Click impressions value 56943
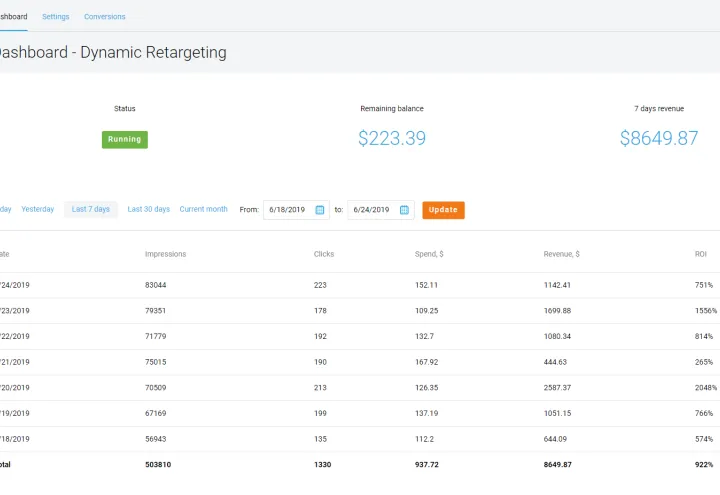 pyautogui.click(x=156, y=439)
